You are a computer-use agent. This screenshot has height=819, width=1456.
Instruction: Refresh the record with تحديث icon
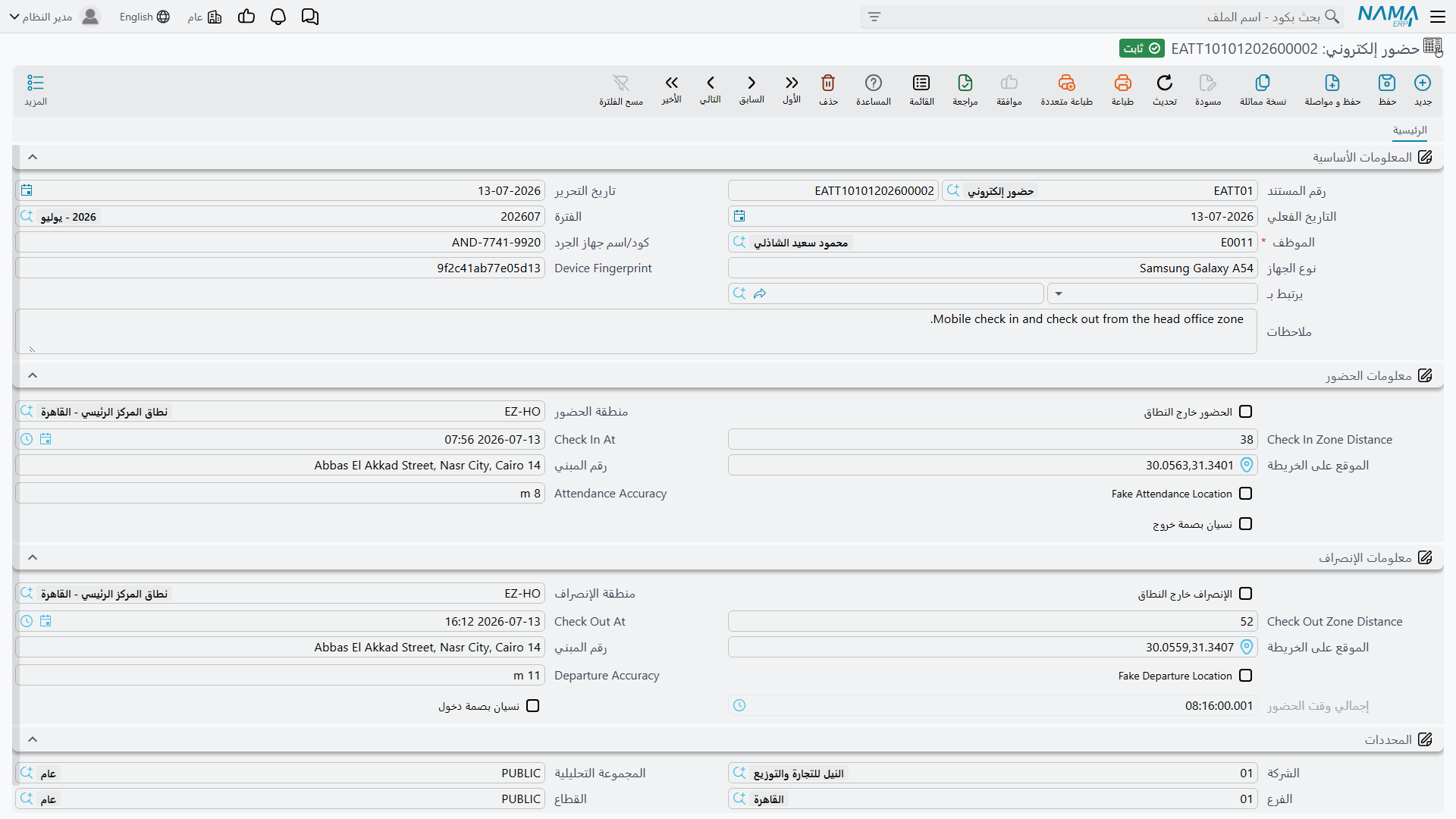(x=1165, y=83)
